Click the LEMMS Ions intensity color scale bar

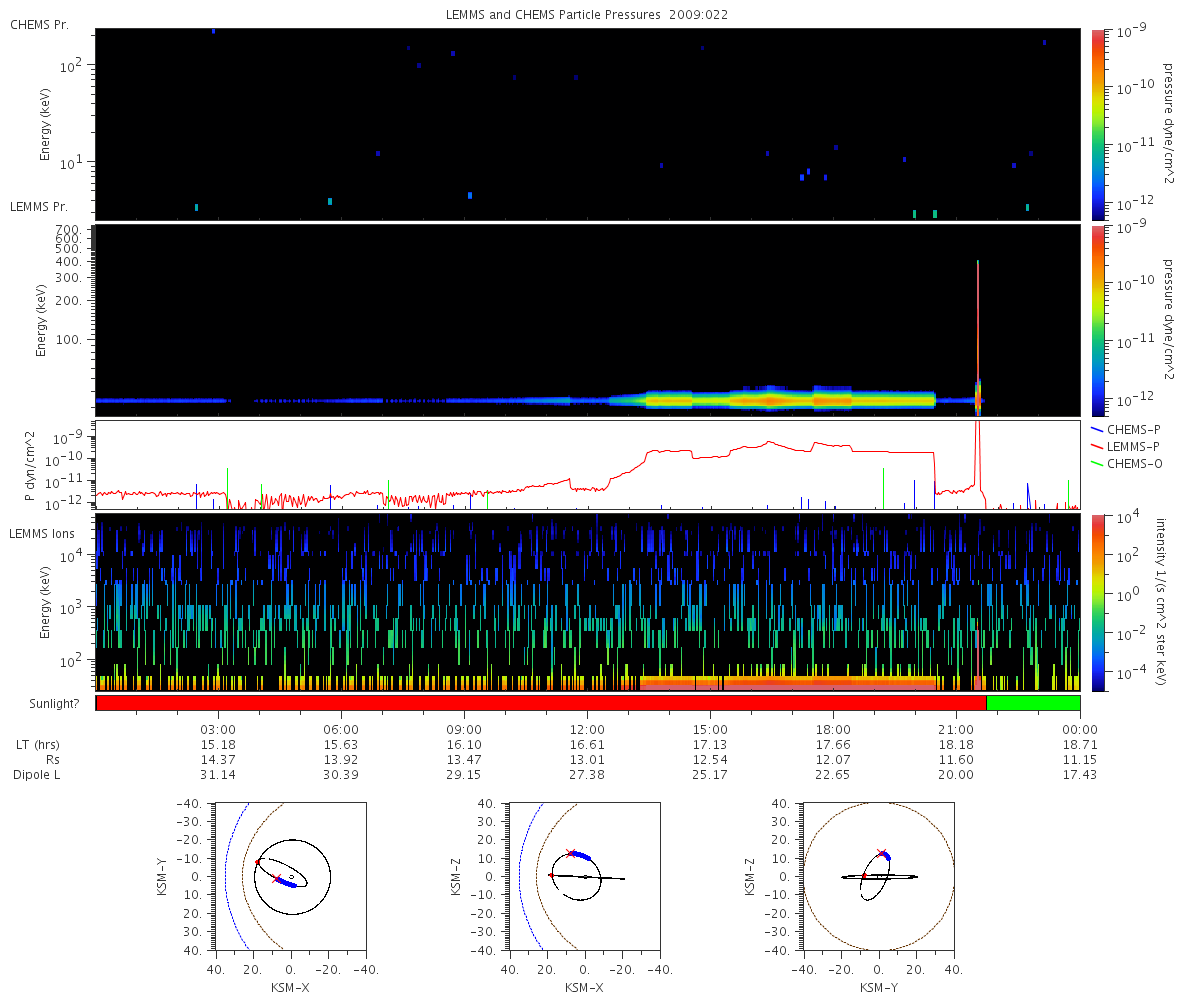(x=1098, y=603)
